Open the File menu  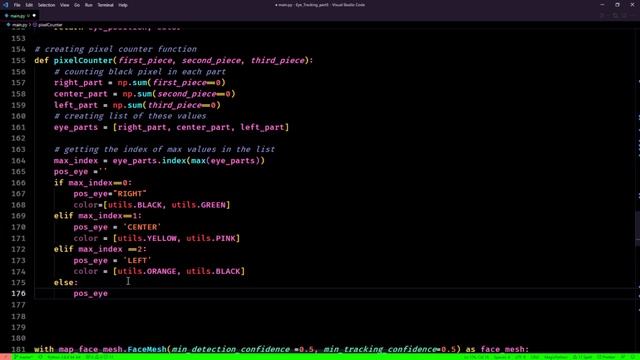coord(17,5)
